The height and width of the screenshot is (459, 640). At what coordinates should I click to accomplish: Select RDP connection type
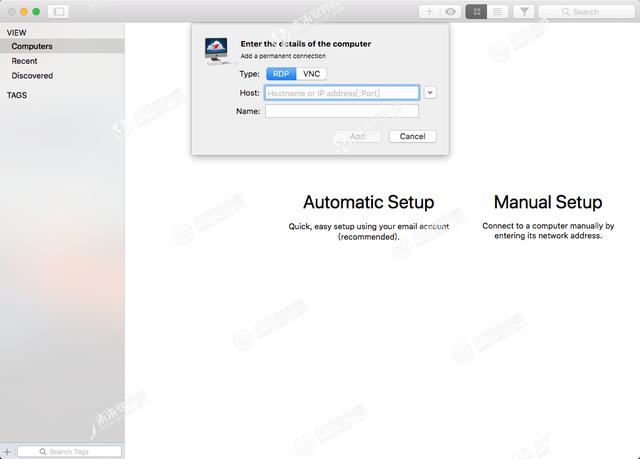[281, 74]
